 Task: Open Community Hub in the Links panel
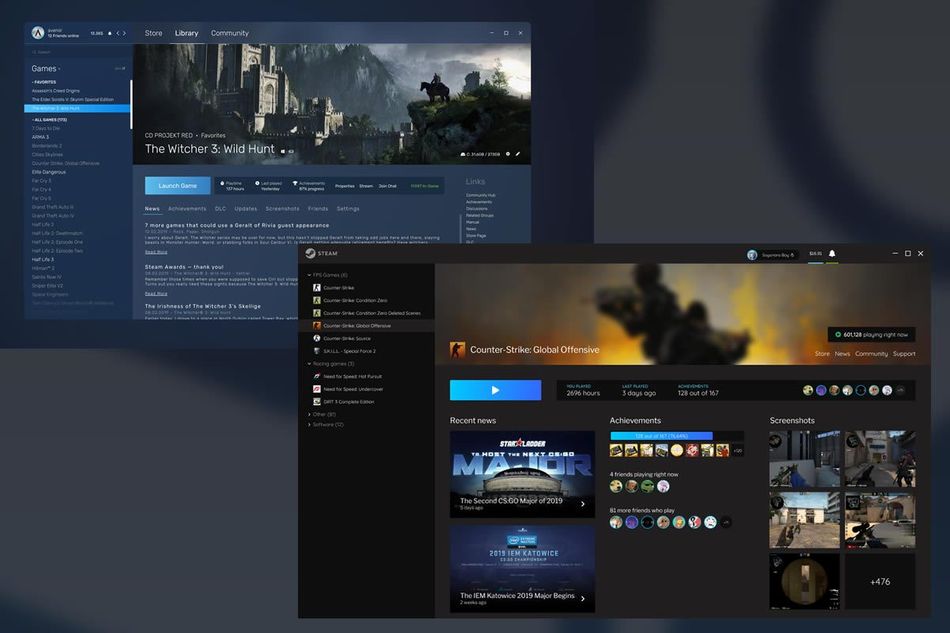click(x=480, y=195)
